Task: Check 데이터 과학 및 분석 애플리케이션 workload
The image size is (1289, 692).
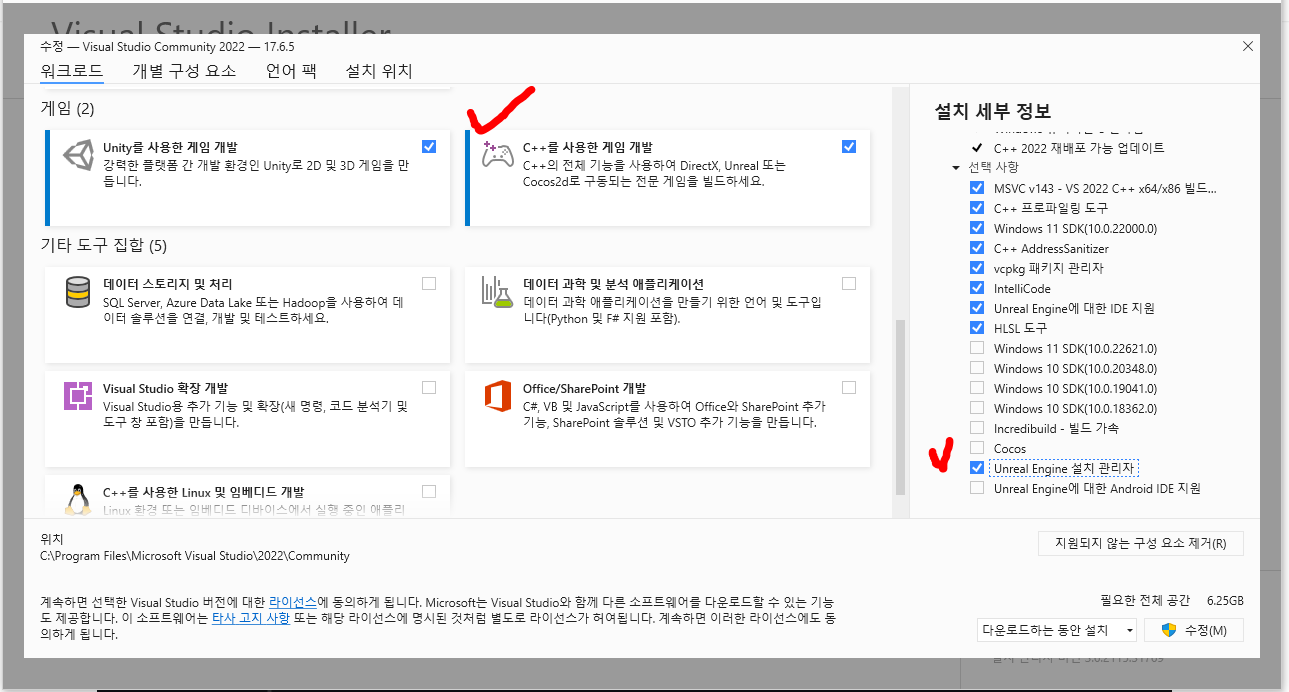Action: [x=849, y=283]
